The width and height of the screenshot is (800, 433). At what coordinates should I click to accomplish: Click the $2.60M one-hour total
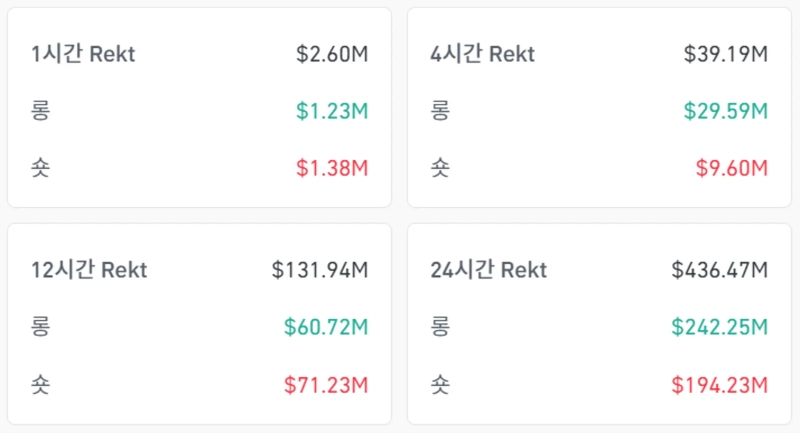tap(332, 54)
